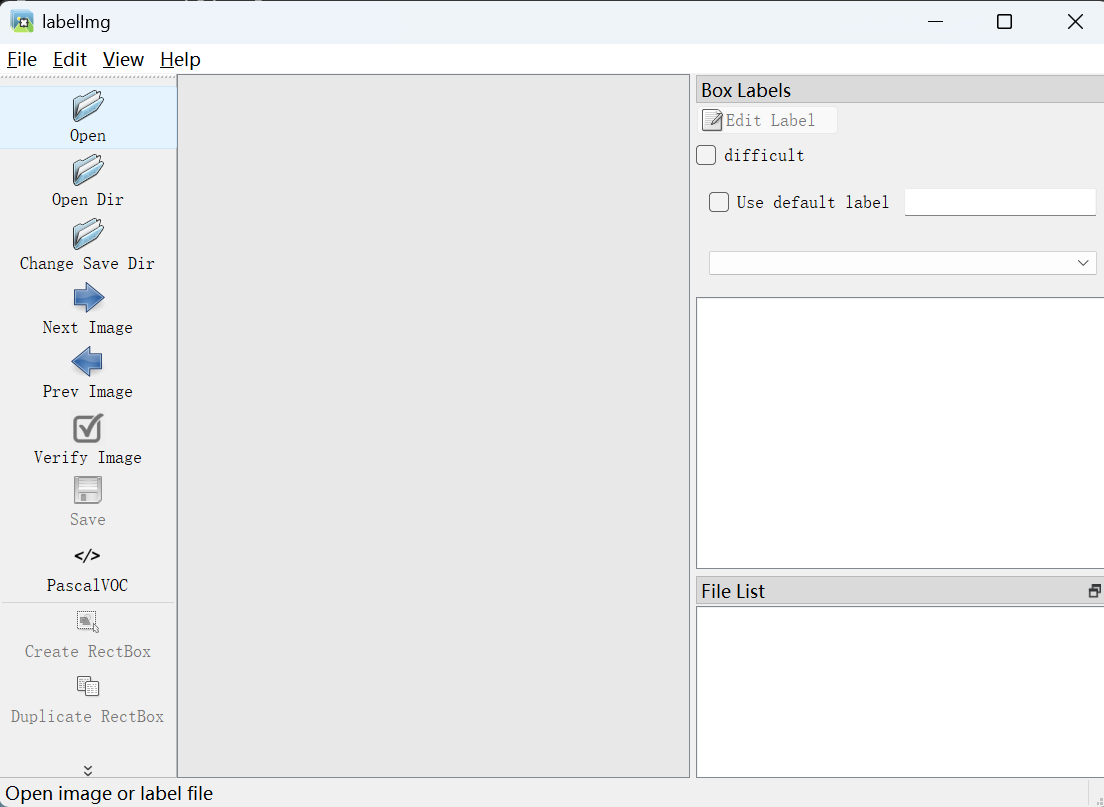Open the View menu

(123, 60)
